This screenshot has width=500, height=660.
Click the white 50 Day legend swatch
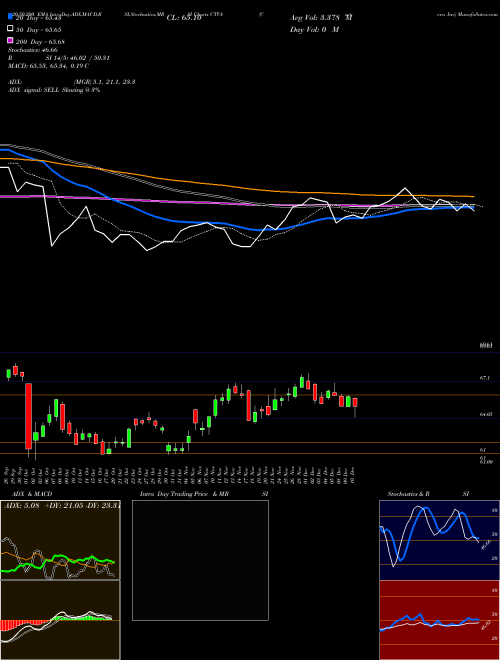point(10,29)
